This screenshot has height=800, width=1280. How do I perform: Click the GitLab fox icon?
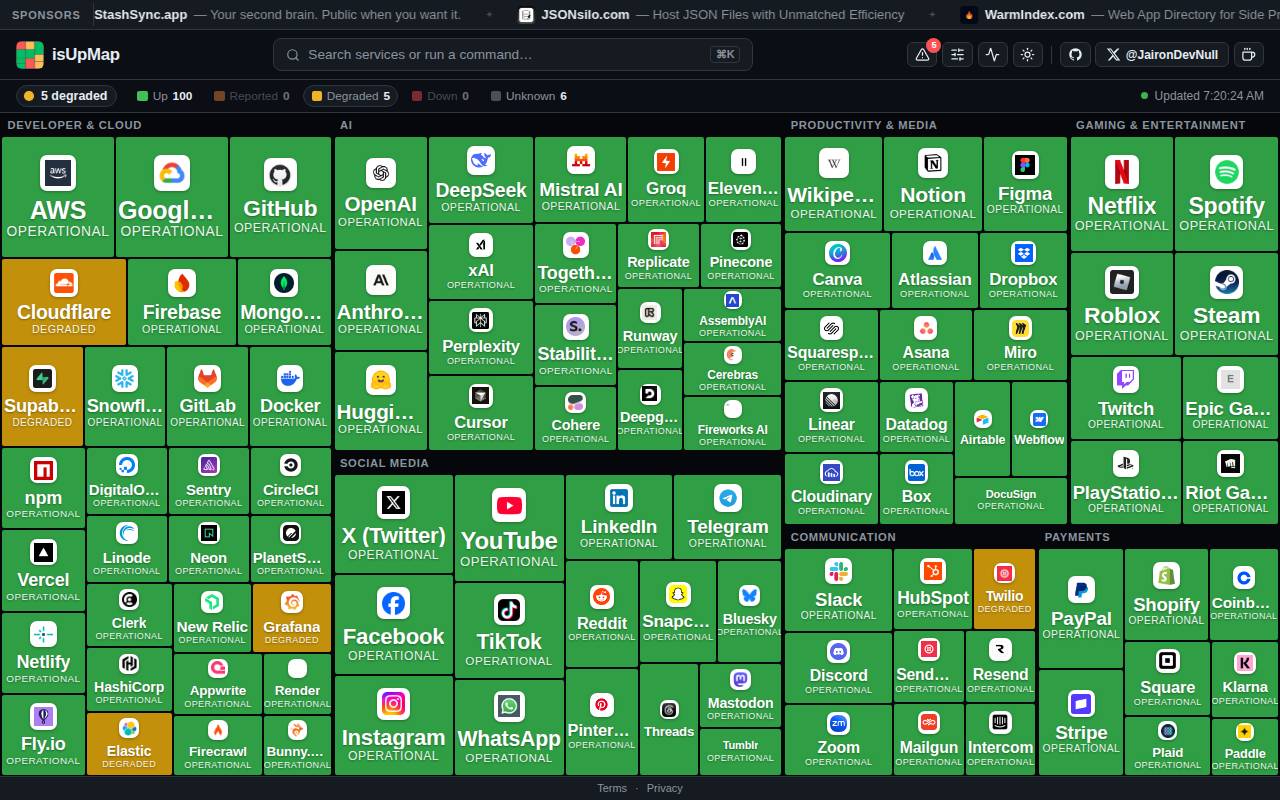pos(207,378)
